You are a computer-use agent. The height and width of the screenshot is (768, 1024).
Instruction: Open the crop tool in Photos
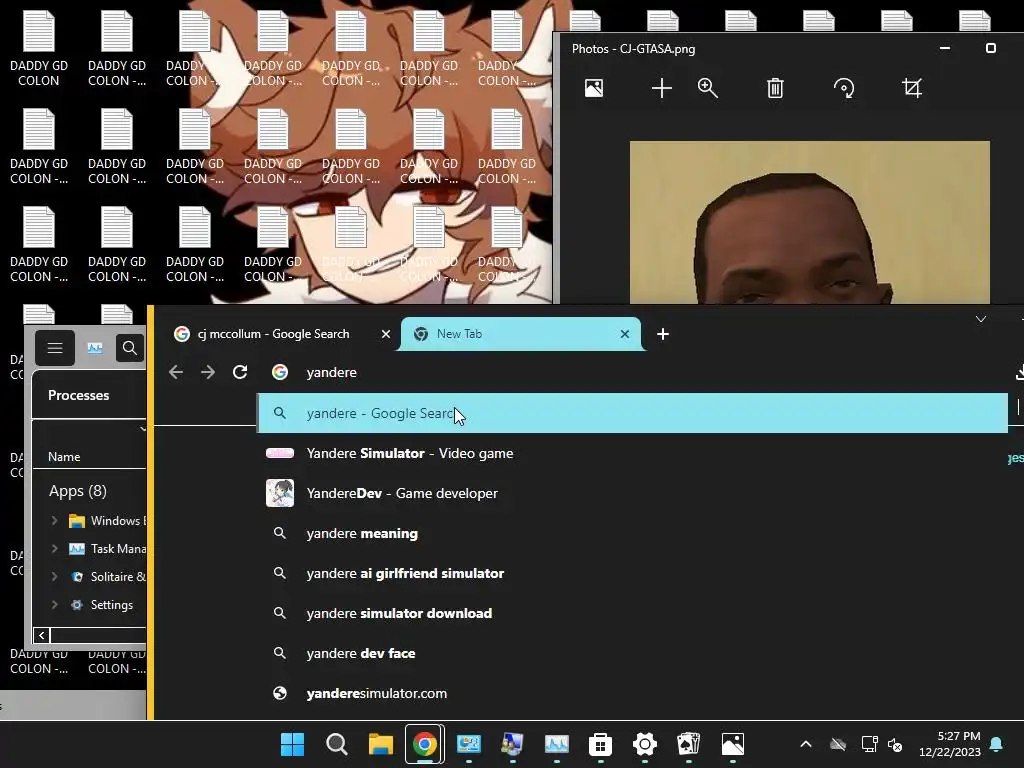pos(912,88)
